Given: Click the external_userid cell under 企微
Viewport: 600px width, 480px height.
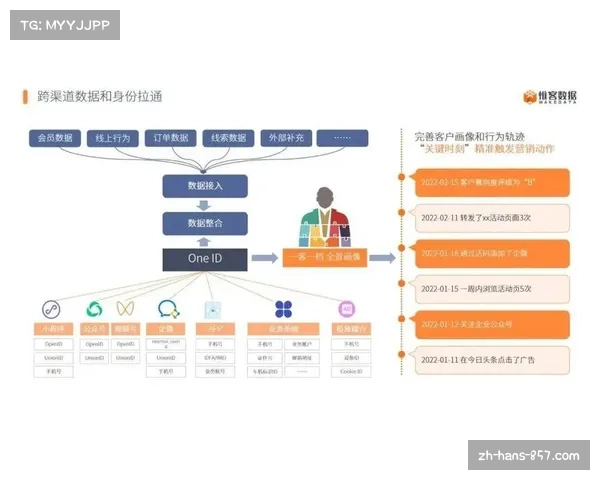Looking at the screenshot, I should (x=166, y=344).
